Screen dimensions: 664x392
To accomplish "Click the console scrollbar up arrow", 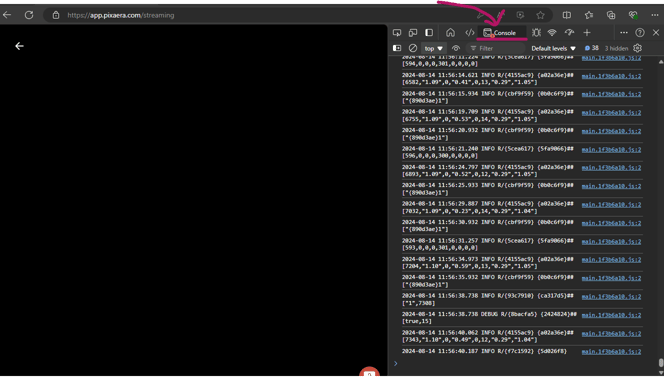I will 661,62.
